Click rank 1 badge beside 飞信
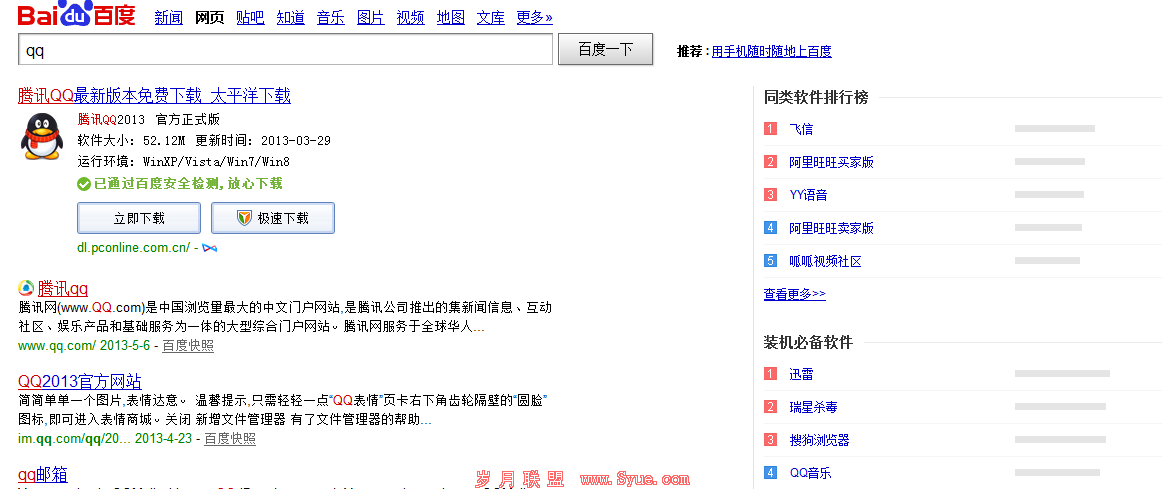Image resolution: width=1162 pixels, height=489 pixels. point(770,129)
